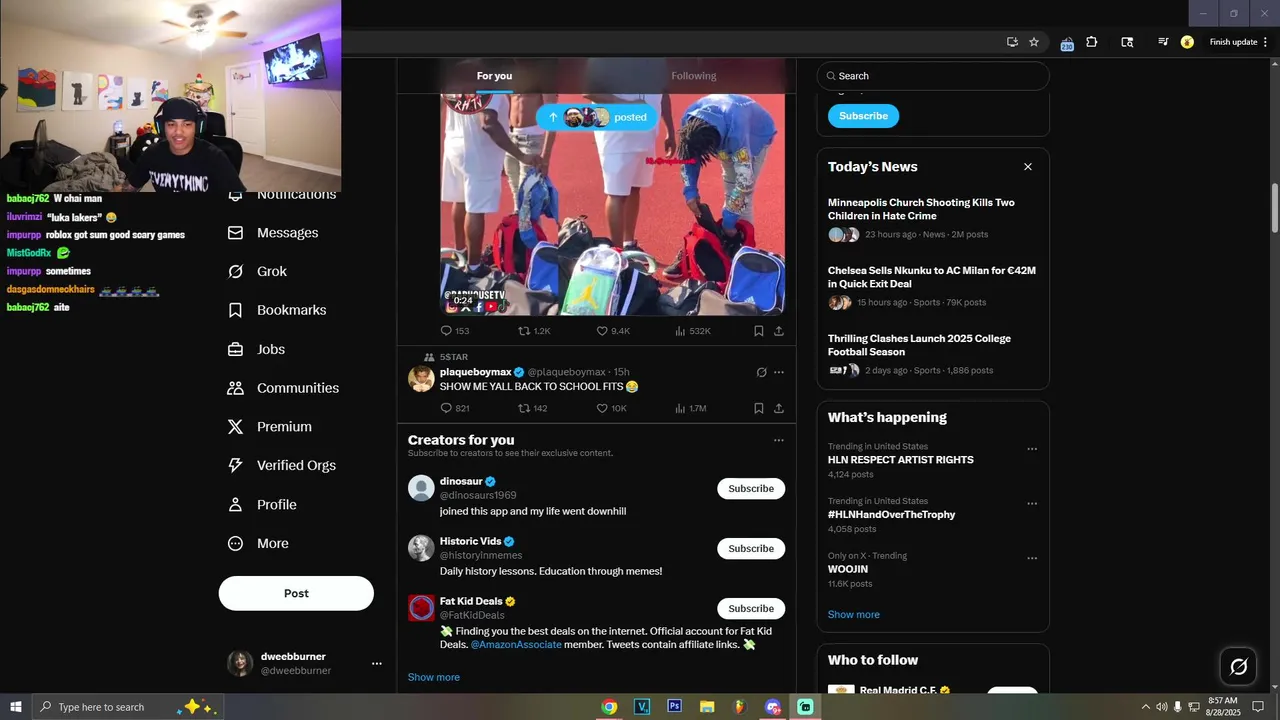
Task: Click Finish update in Chrome
Action: [1233, 42]
